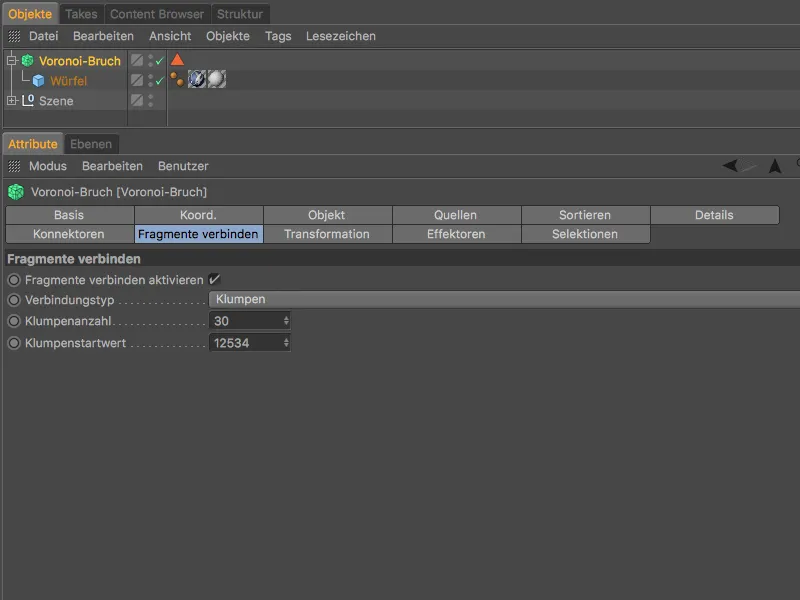Image resolution: width=800 pixels, height=600 pixels.
Task: Collapse the Voronoi-Bruch tree node
Action: point(12,61)
